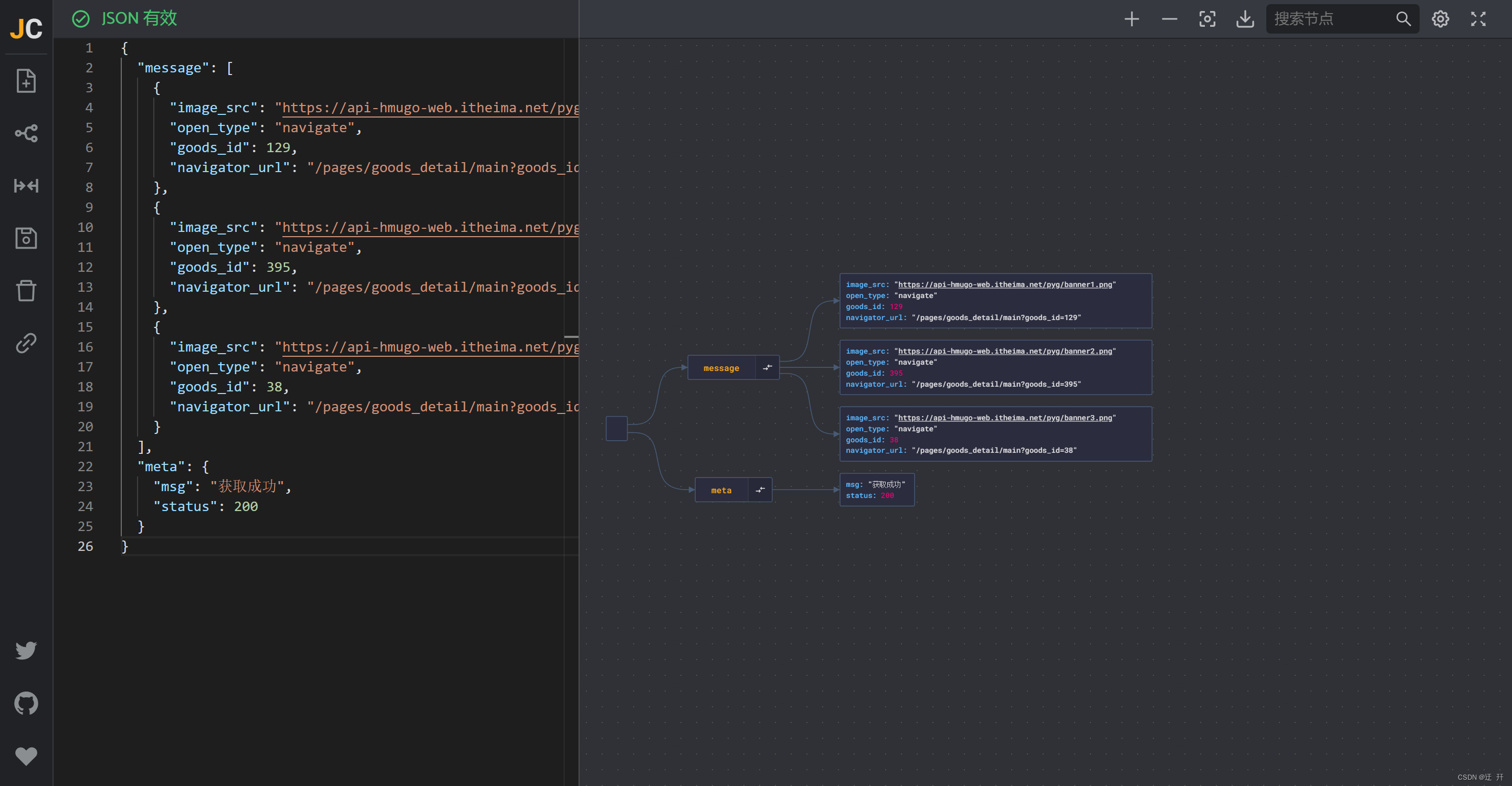The height and width of the screenshot is (786, 1512).
Task: Click open_type key on line 17
Action: [x=214, y=367]
